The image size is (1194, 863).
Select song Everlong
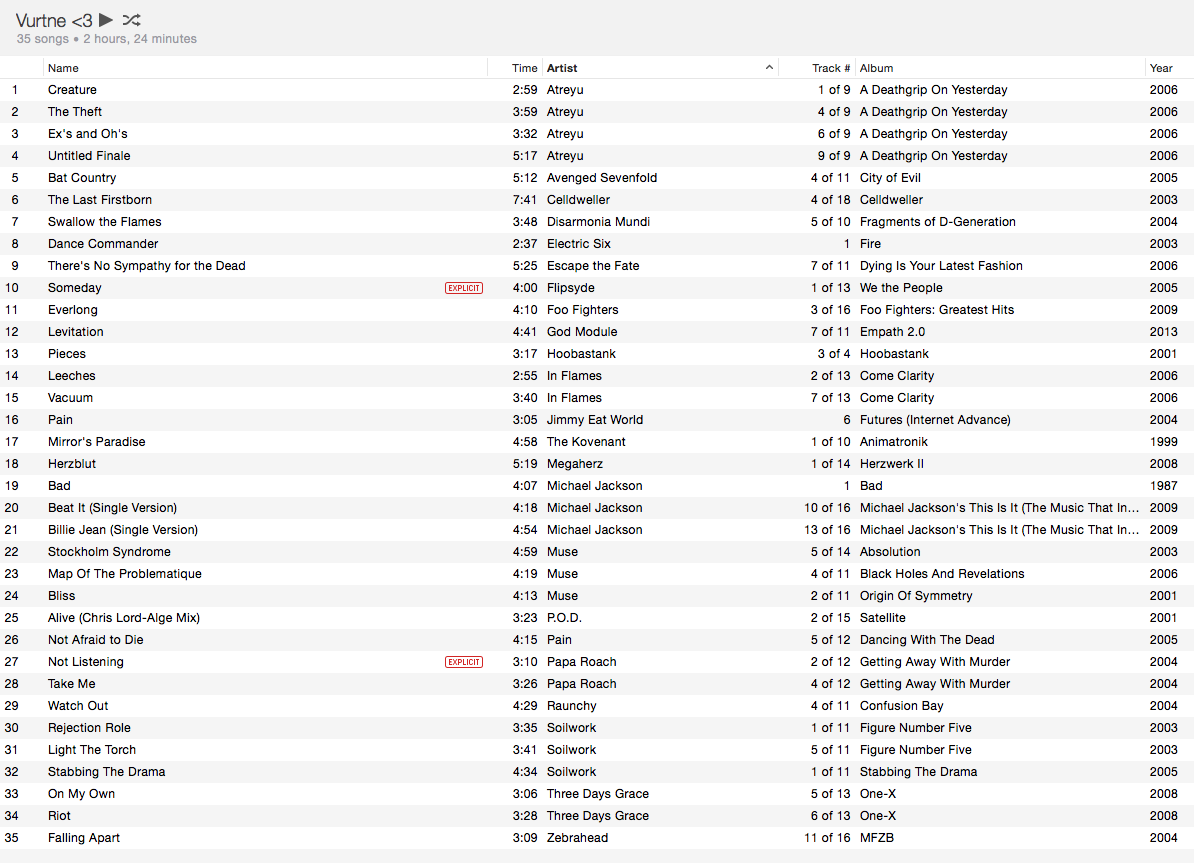point(72,310)
